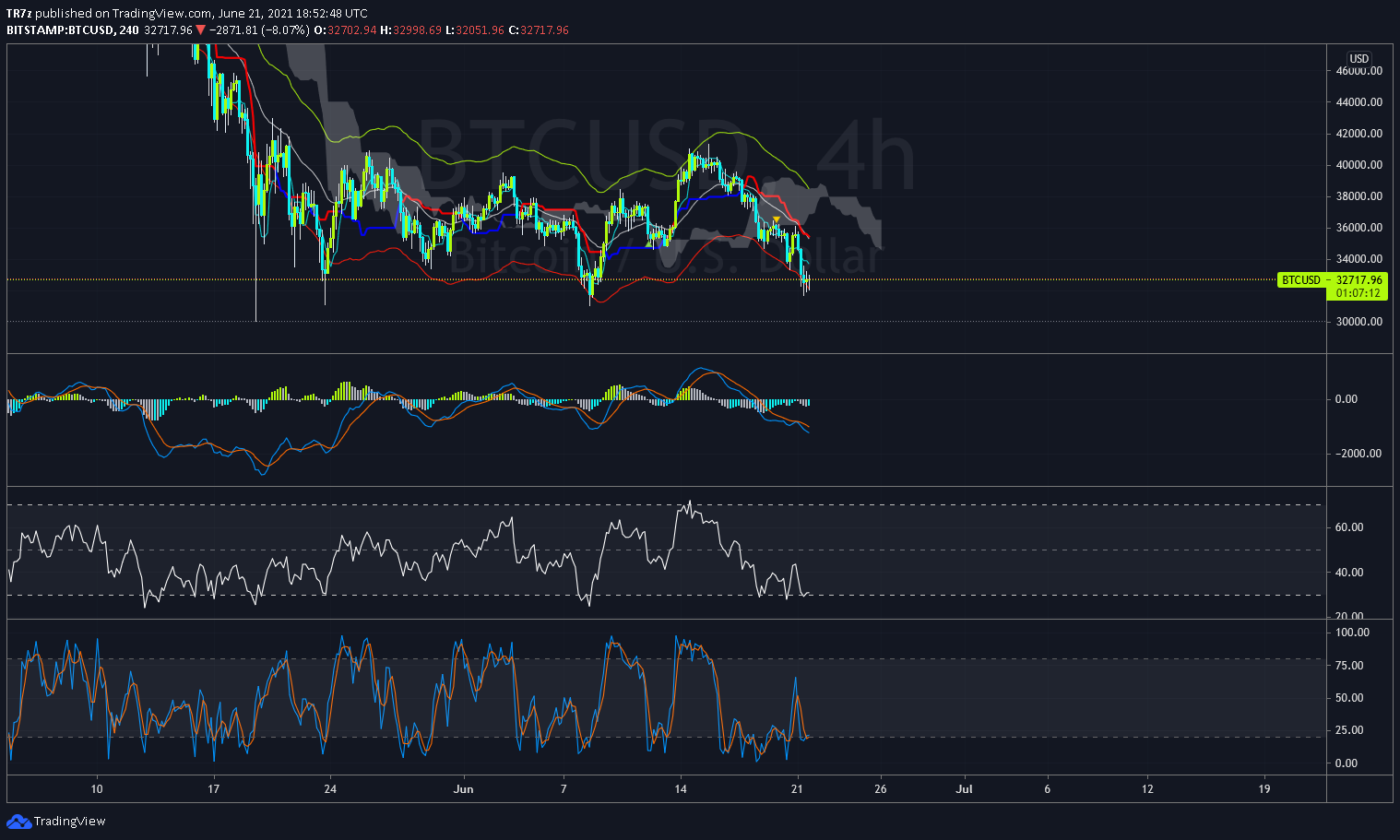Click the date label 24 on the time axis
The width and height of the screenshot is (1400, 840).
pos(330,789)
